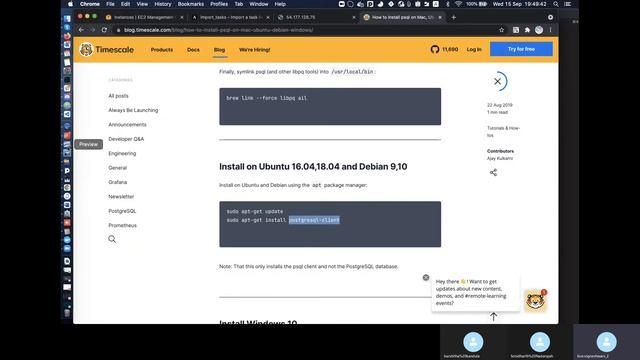Open the Chrome File menu
Screen dimensions: 640x360
coord(110,4)
